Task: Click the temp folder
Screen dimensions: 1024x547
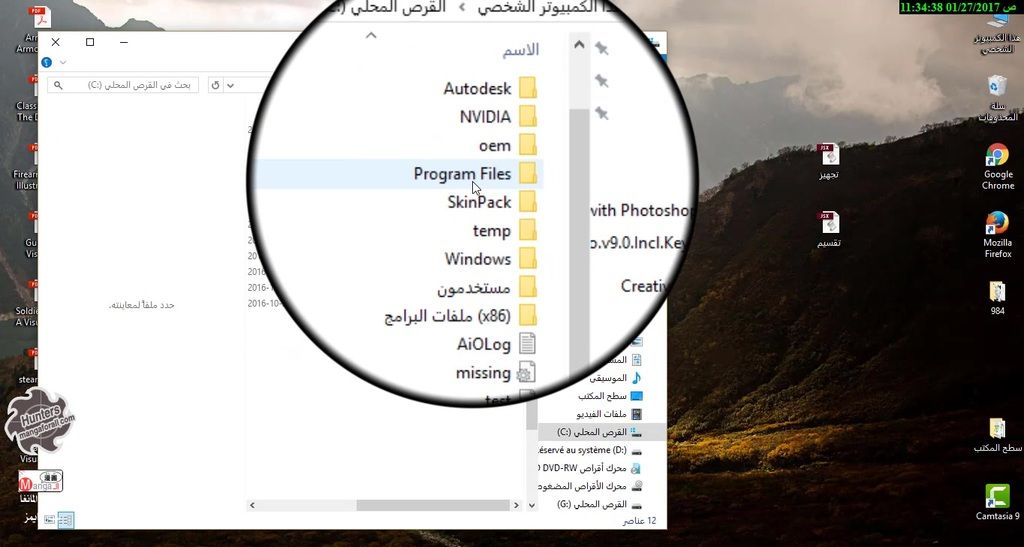Action: point(504,230)
